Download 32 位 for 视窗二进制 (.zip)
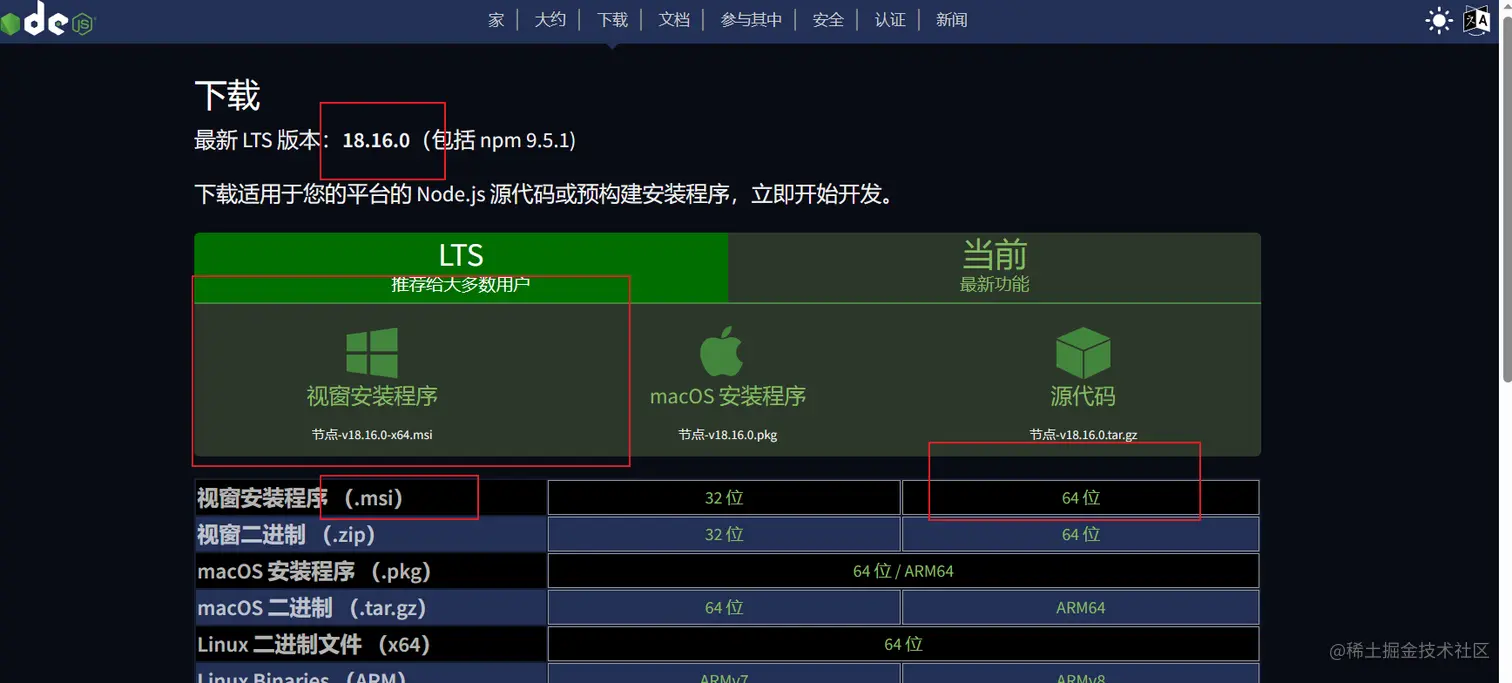Viewport: 1512px width, 683px height. tap(724, 534)
